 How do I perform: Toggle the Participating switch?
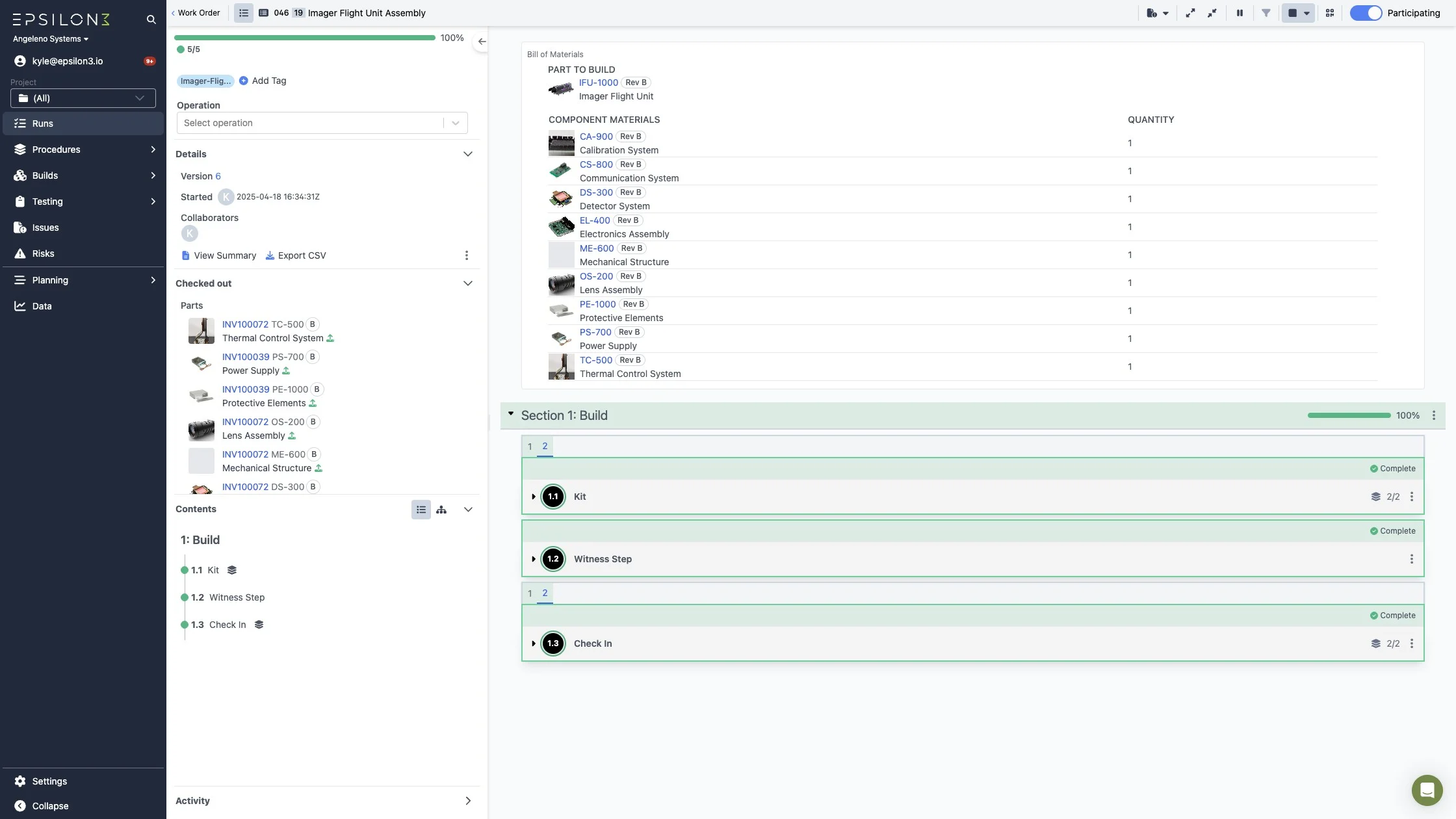coord(1365,13)
